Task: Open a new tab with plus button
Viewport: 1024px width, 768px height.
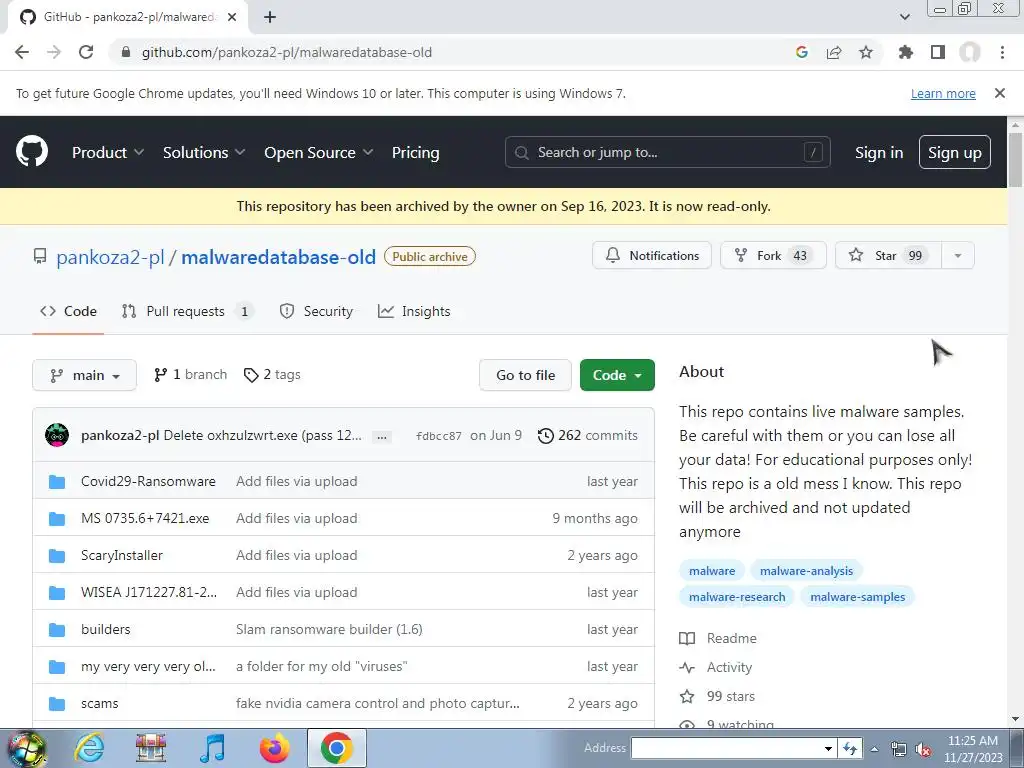Action: (270, 17)
